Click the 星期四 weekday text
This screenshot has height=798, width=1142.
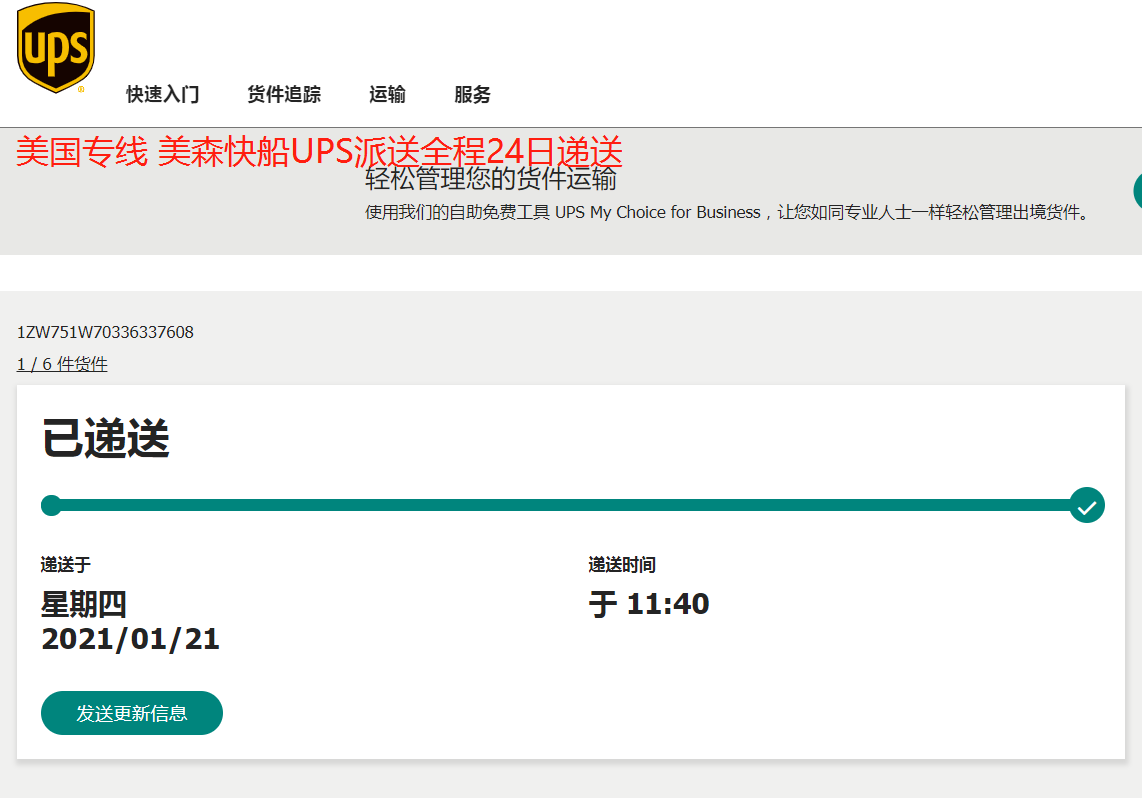[84, 604]
